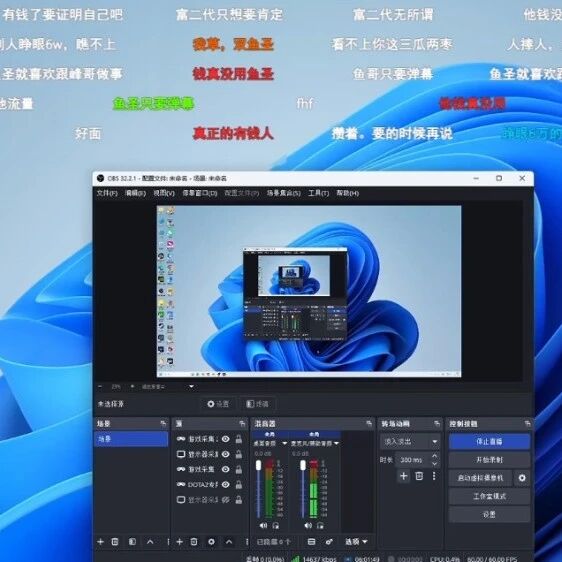Click the 开始录制 start recording button
This screenshot has height=562, width=562.
click(489, 460)
